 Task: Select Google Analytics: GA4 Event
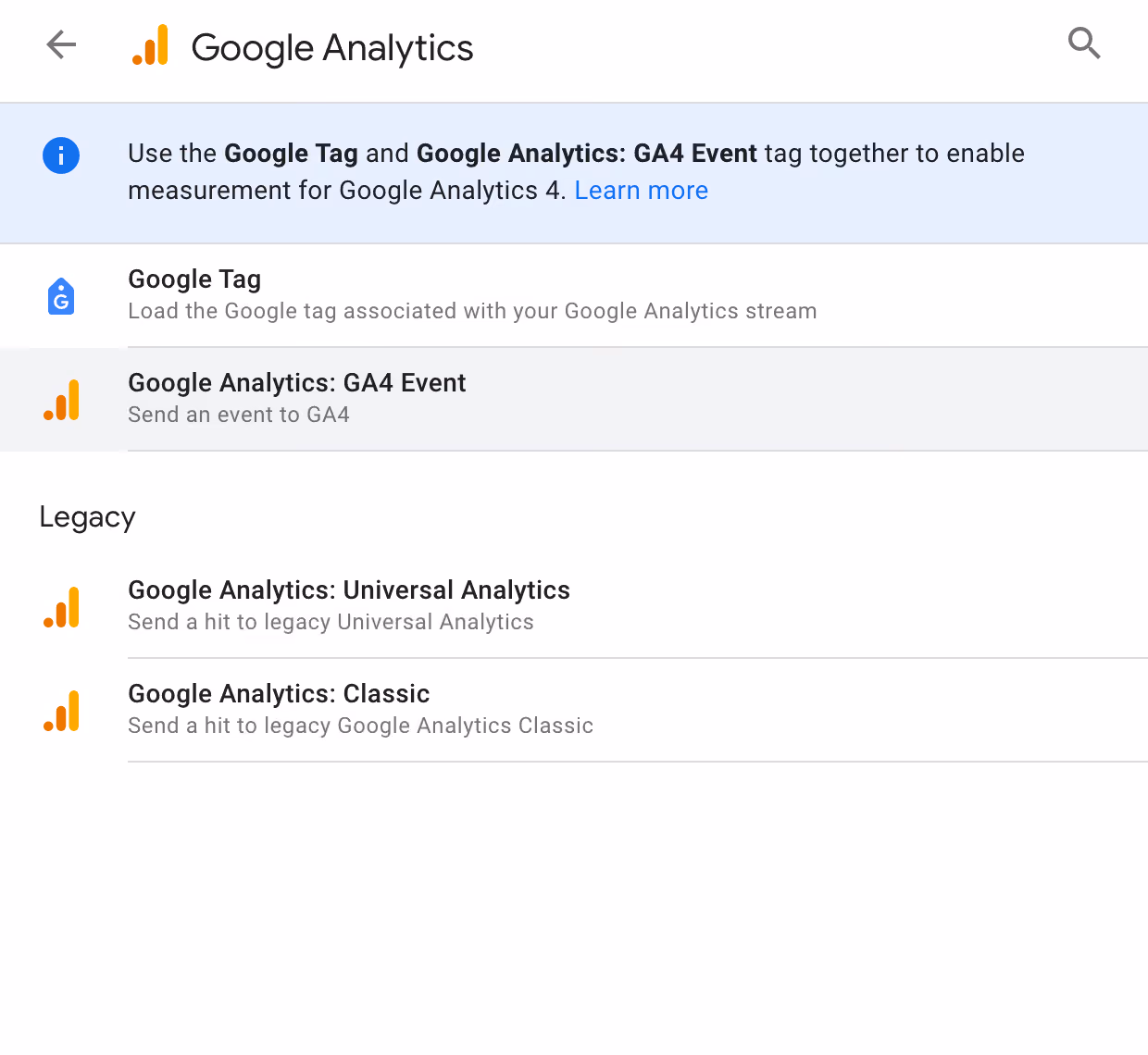coord(574,400)
